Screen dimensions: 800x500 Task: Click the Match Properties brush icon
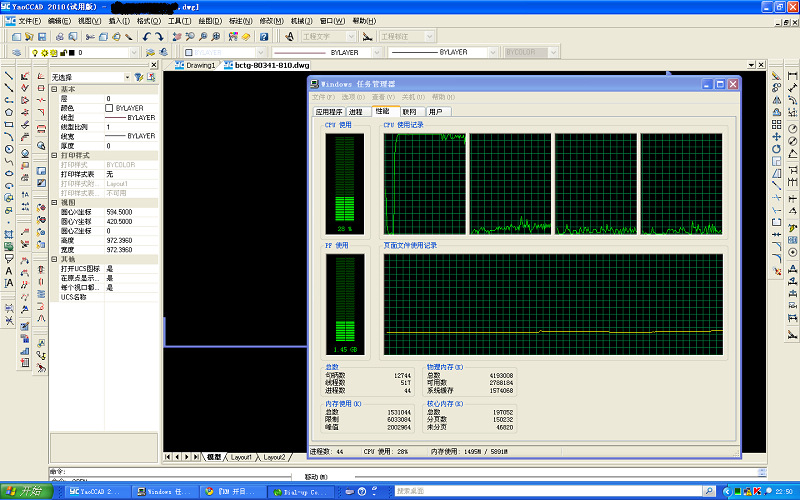pos(129,37)
